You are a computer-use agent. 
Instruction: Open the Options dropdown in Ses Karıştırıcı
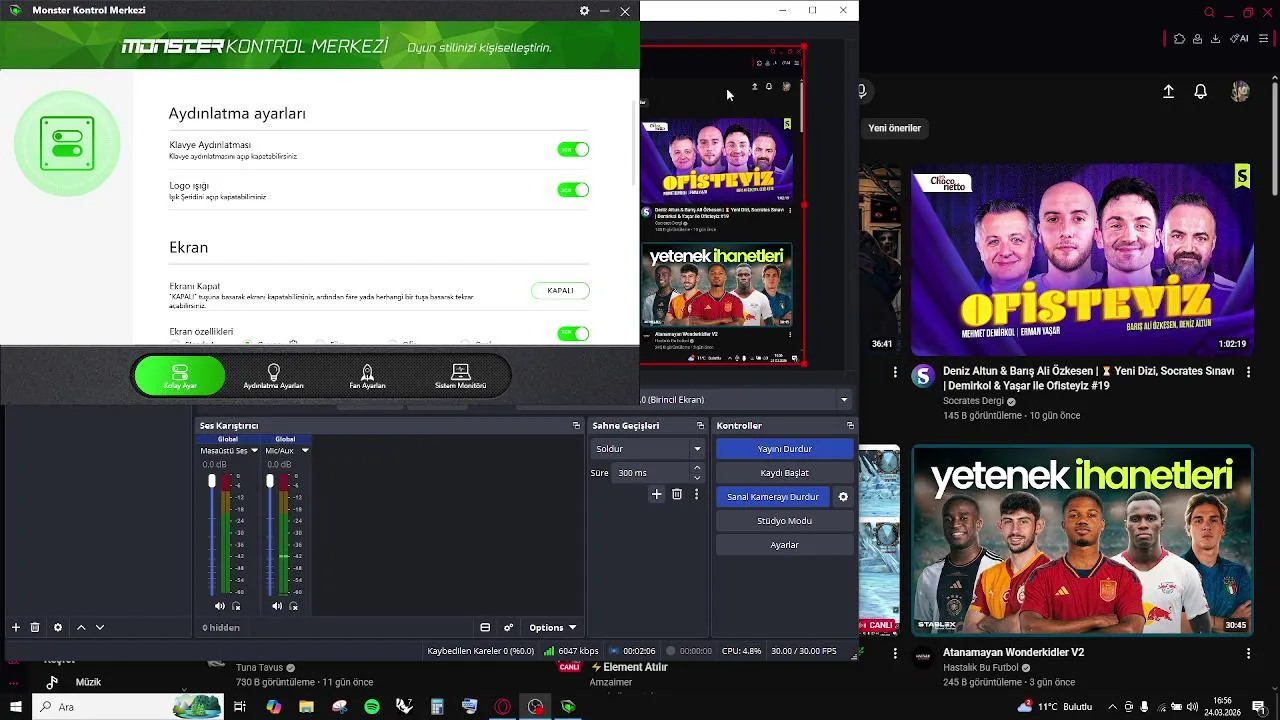[553, 627]
